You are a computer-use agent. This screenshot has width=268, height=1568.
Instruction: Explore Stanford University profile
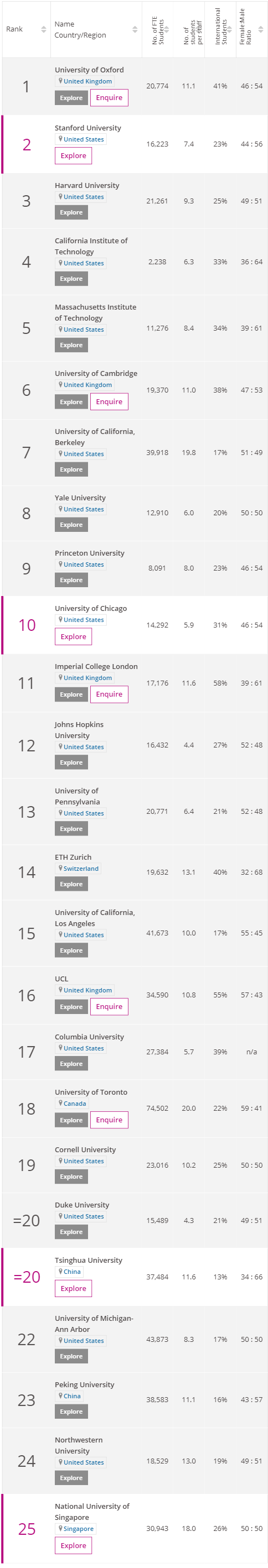[73, 156]
